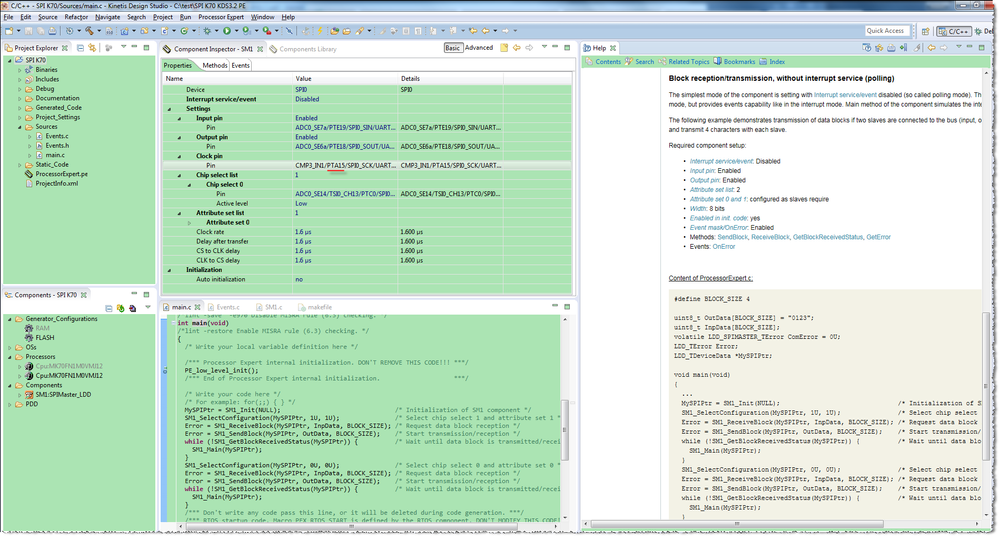Screen dimensions: 999x536
Task: Switch to Basic view mode
Action: (453, 48)
